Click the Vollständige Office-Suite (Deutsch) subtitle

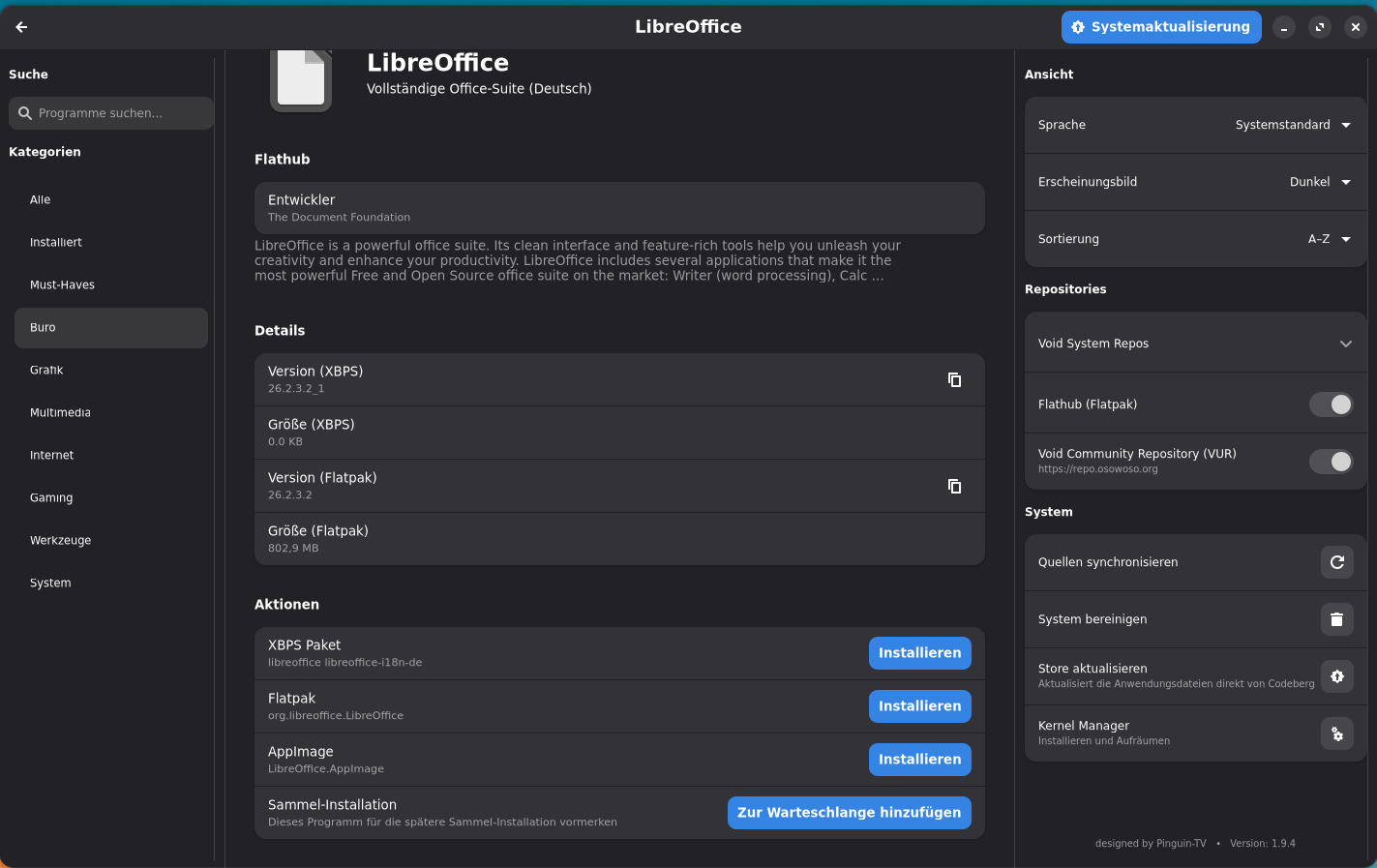click(x=479, y=89)
